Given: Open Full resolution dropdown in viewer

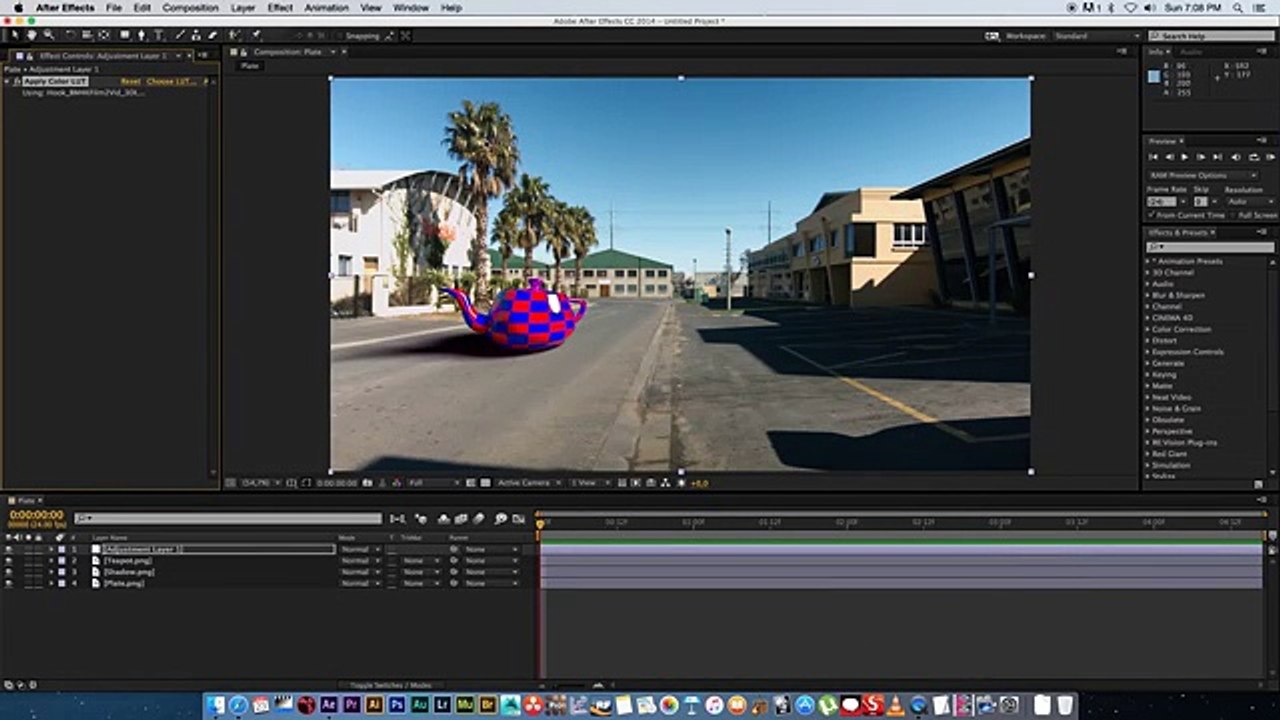Looking at the screenshot, I should coord(433,483).
